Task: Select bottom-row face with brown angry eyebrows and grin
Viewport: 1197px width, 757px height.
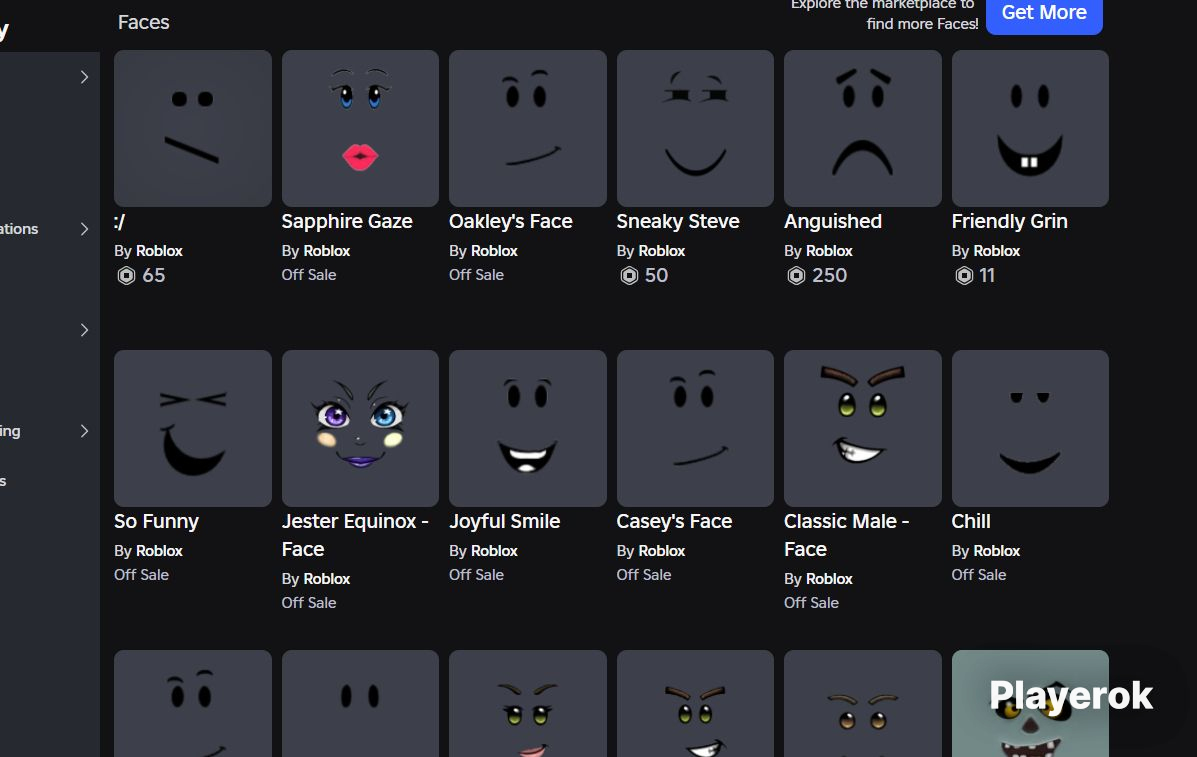Action: pos(695,704)
